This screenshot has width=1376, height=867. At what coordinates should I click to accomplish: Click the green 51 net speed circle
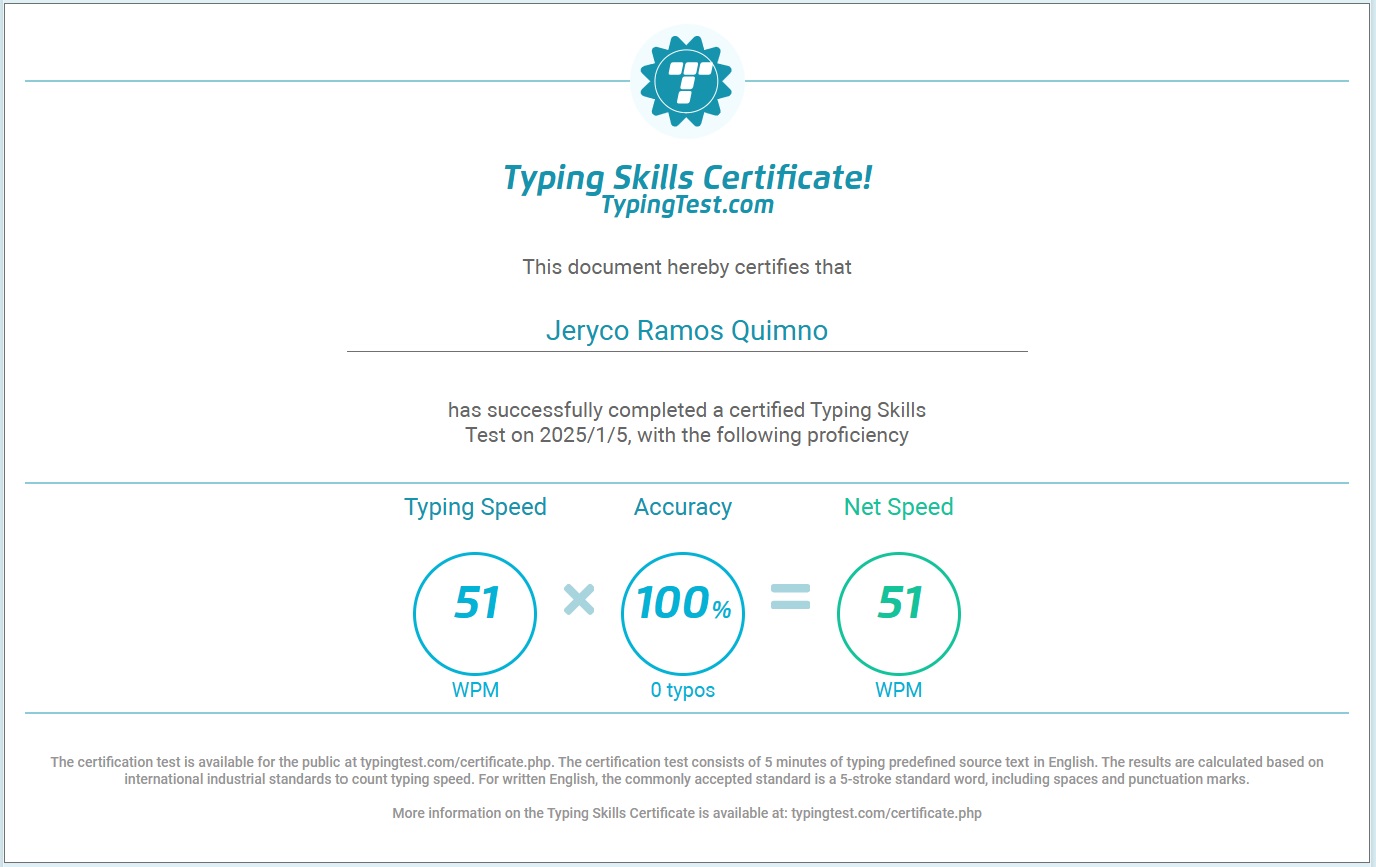899,613
